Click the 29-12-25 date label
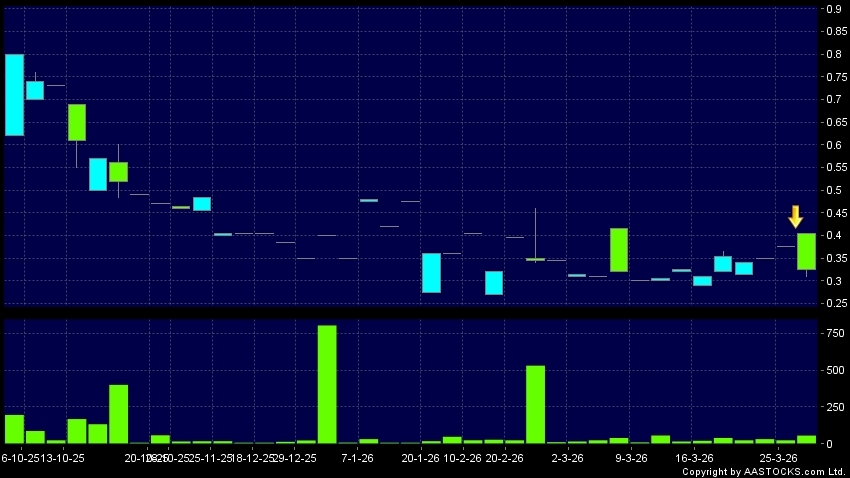850x478 pixels. pos(295,457)
